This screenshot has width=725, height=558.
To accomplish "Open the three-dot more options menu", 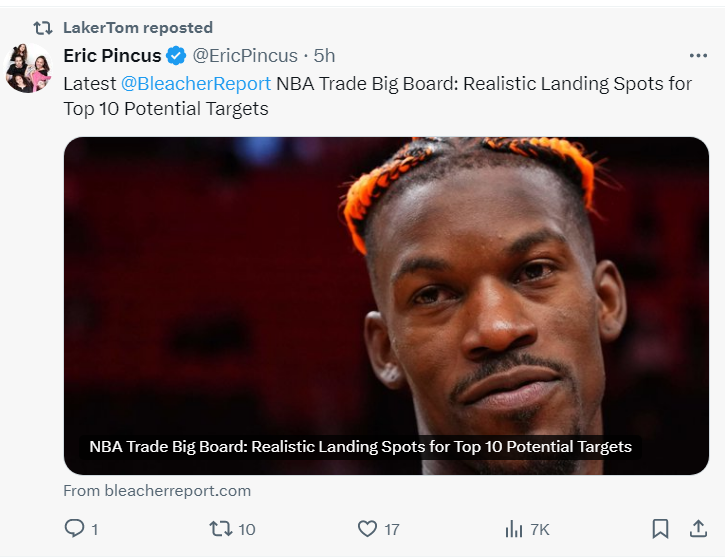I will 698,55.
